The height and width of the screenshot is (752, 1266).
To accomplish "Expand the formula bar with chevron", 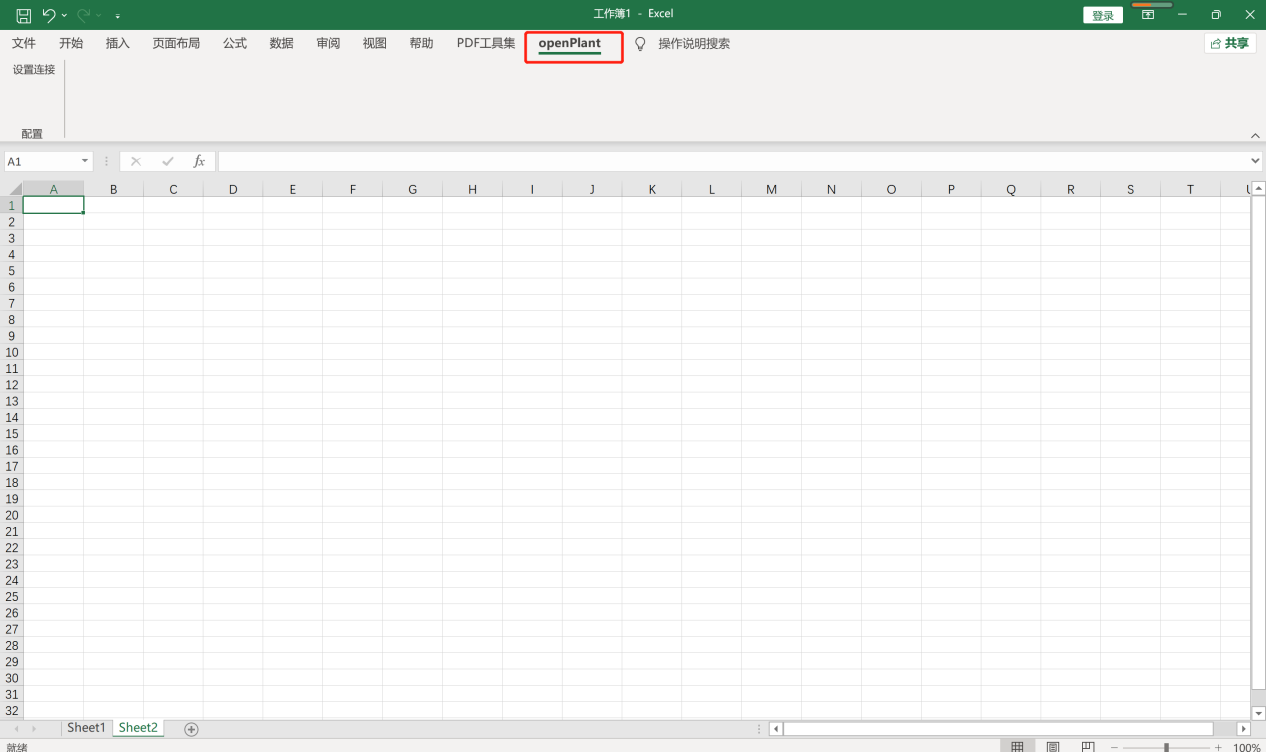I will click(1255, 161).
